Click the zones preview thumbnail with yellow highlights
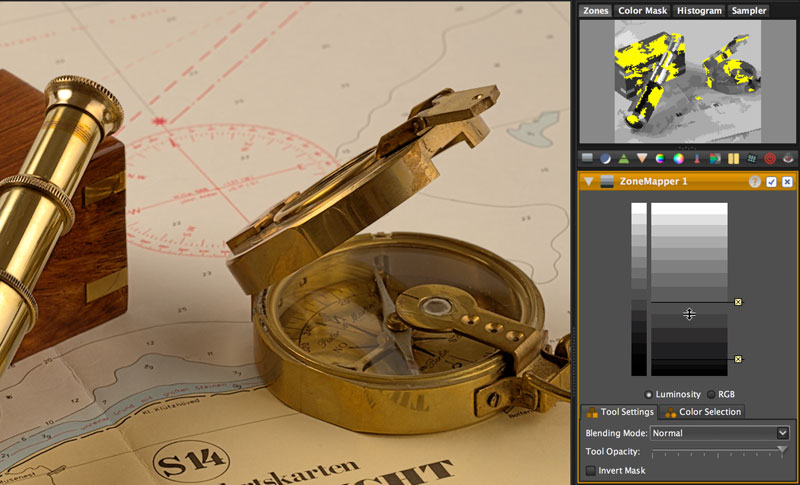800x485 pixels. point(687,81)
